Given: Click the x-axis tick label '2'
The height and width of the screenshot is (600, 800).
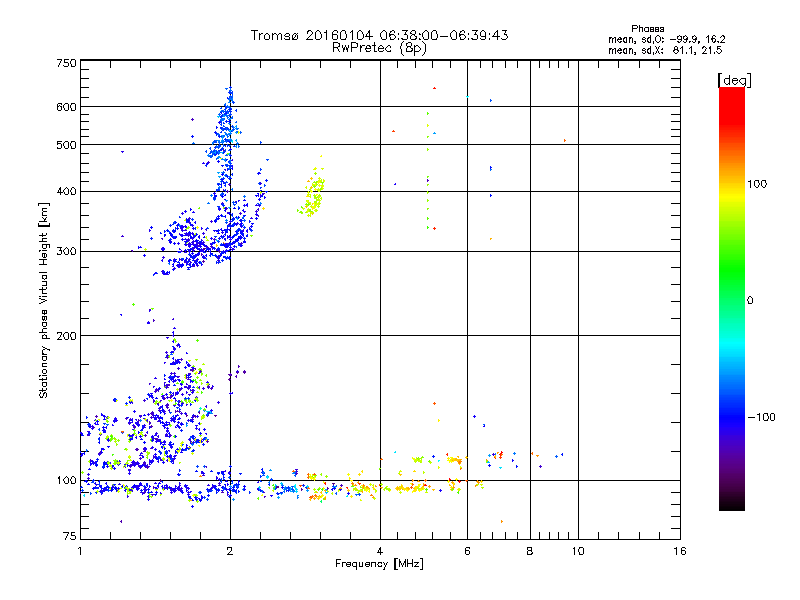Looking at the screenshot, I should [x=230, y=551].
